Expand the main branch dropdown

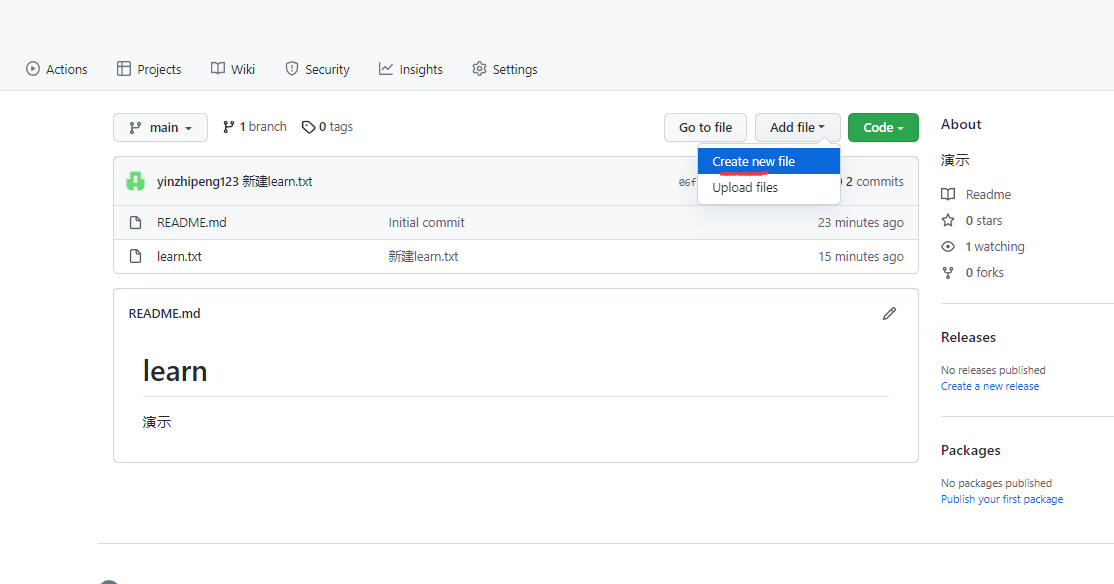pyautogui.click(x=161, y=127)
